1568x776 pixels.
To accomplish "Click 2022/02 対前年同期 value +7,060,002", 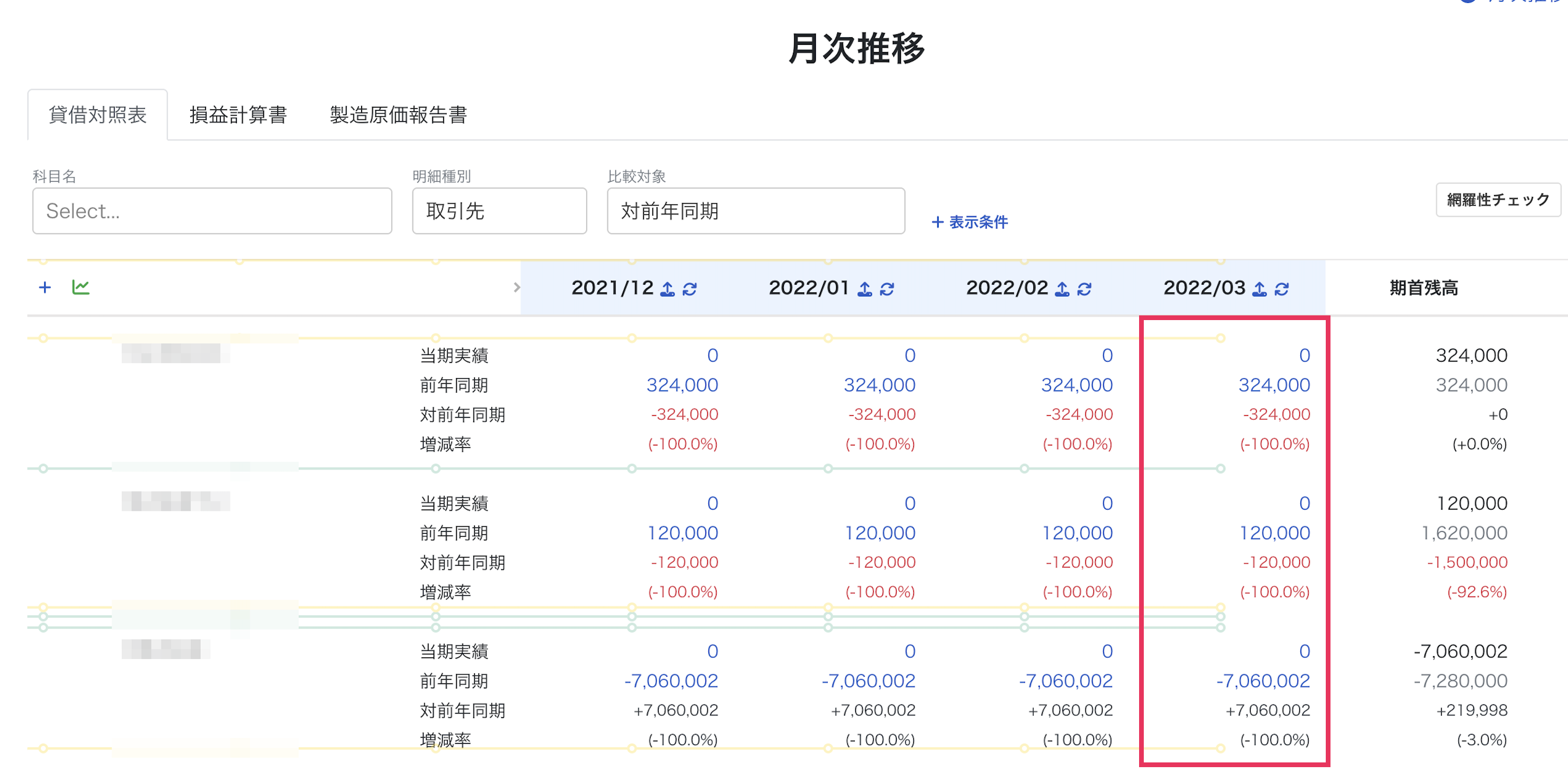I will [1070, 710].
